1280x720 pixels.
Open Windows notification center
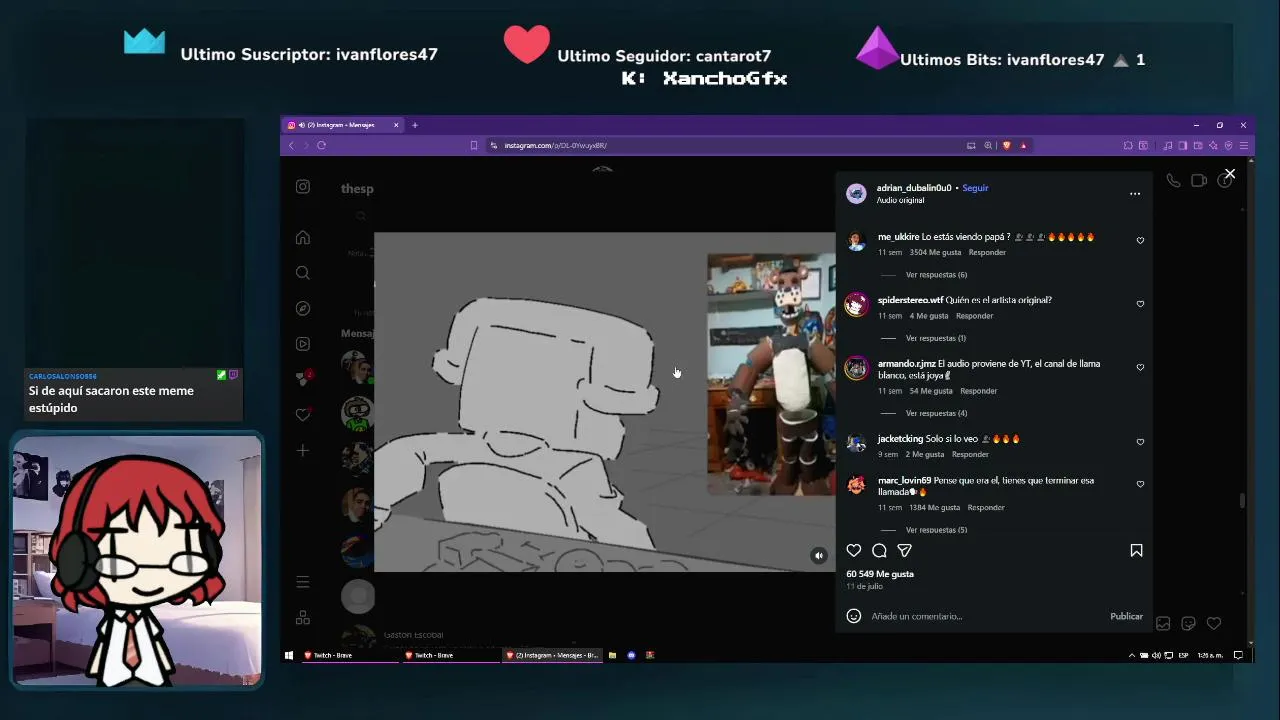(1238, 655)
